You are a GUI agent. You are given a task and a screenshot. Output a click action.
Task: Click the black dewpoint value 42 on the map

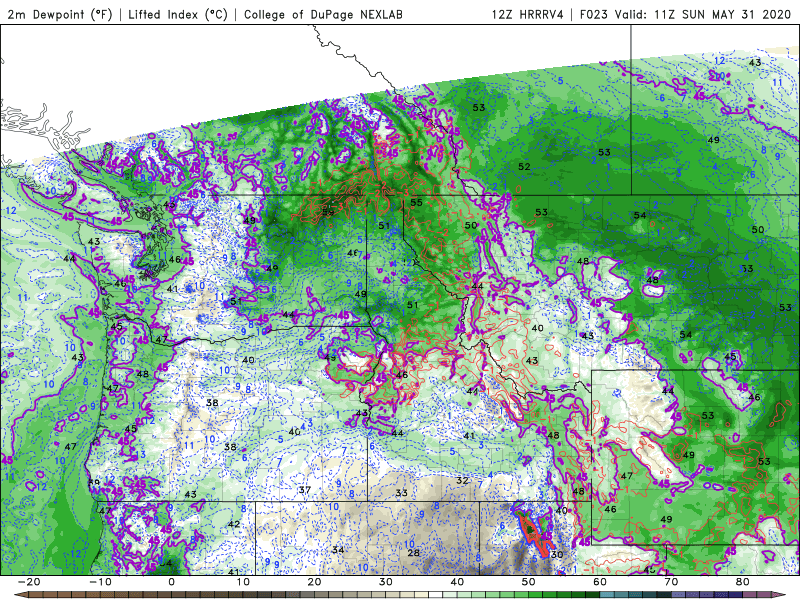tap(234, 524)
